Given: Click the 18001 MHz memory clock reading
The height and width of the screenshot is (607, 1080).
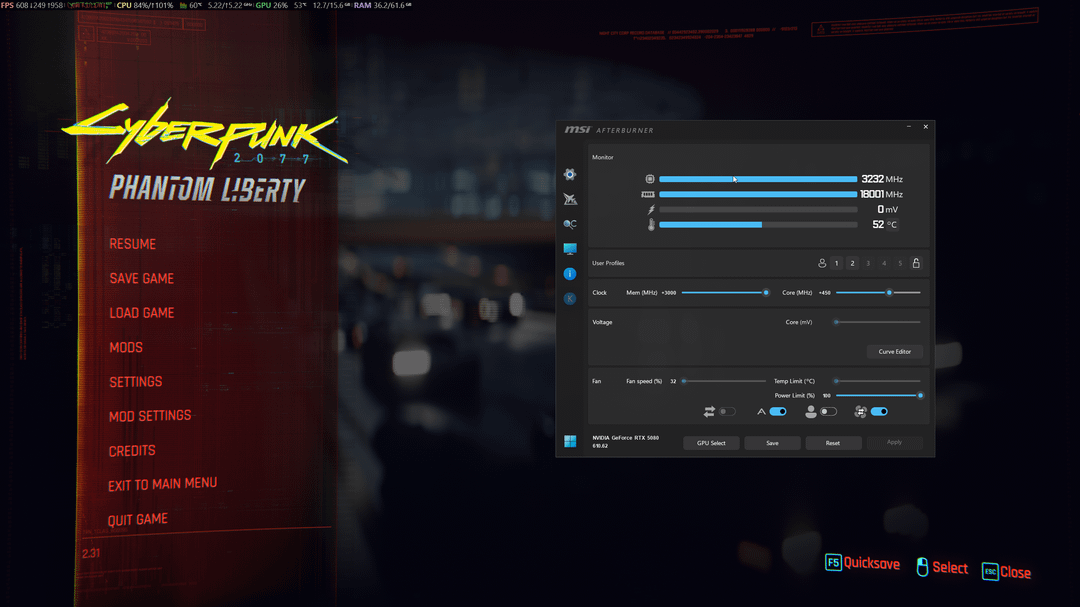Looking at the screenshot, I should click(x=881, y=194).
